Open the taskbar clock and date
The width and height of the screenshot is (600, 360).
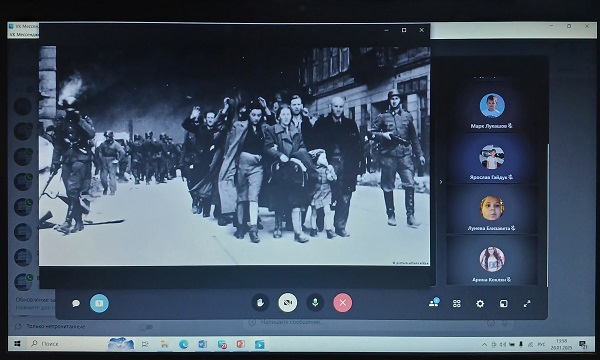pos(561,344)
